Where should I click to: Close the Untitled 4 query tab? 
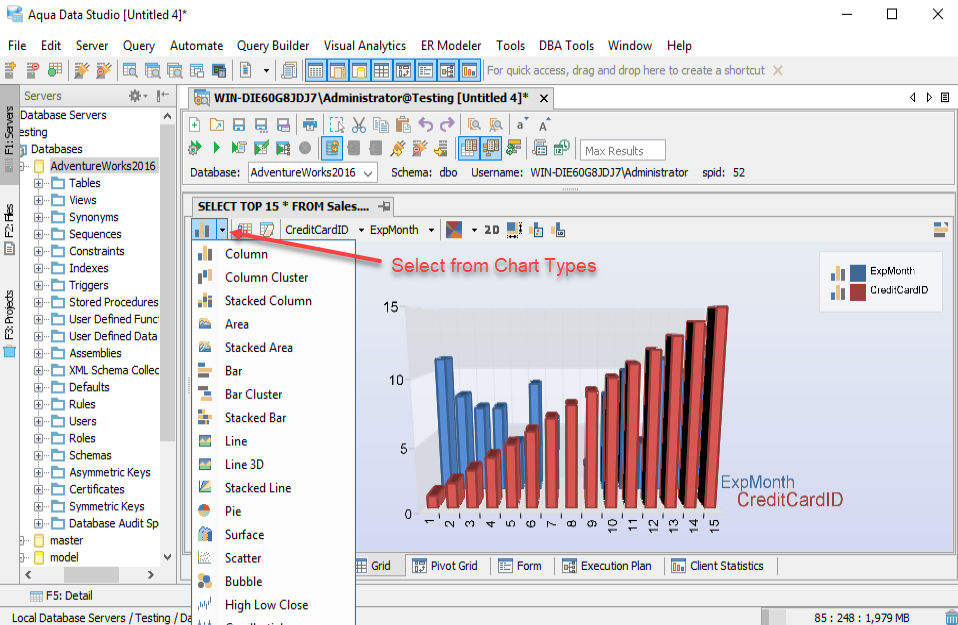(x=544, y=98)
